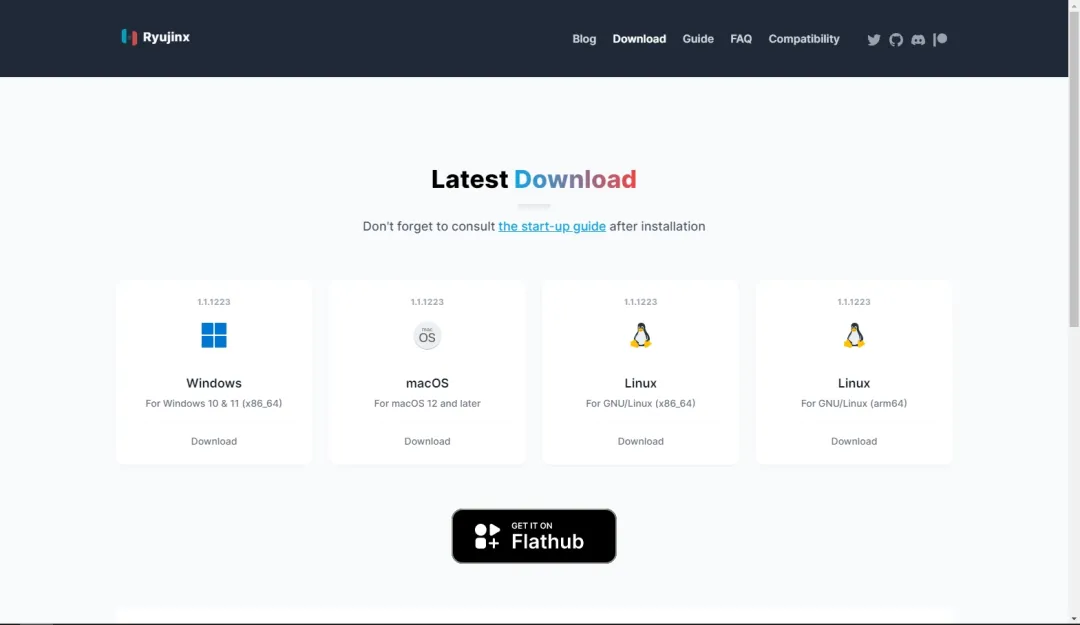Screen dimensions: 1080x625
Task: Click the macOS card title
Action: pos(427,383)
